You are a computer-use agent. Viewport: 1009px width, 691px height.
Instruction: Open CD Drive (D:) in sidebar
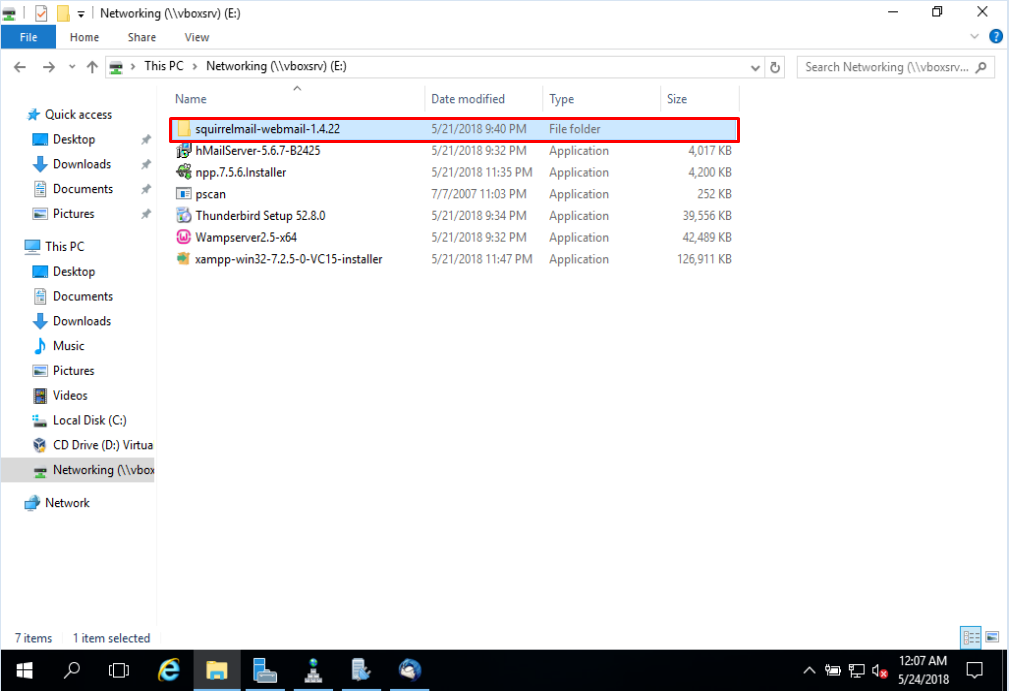[x=103, y=445]
